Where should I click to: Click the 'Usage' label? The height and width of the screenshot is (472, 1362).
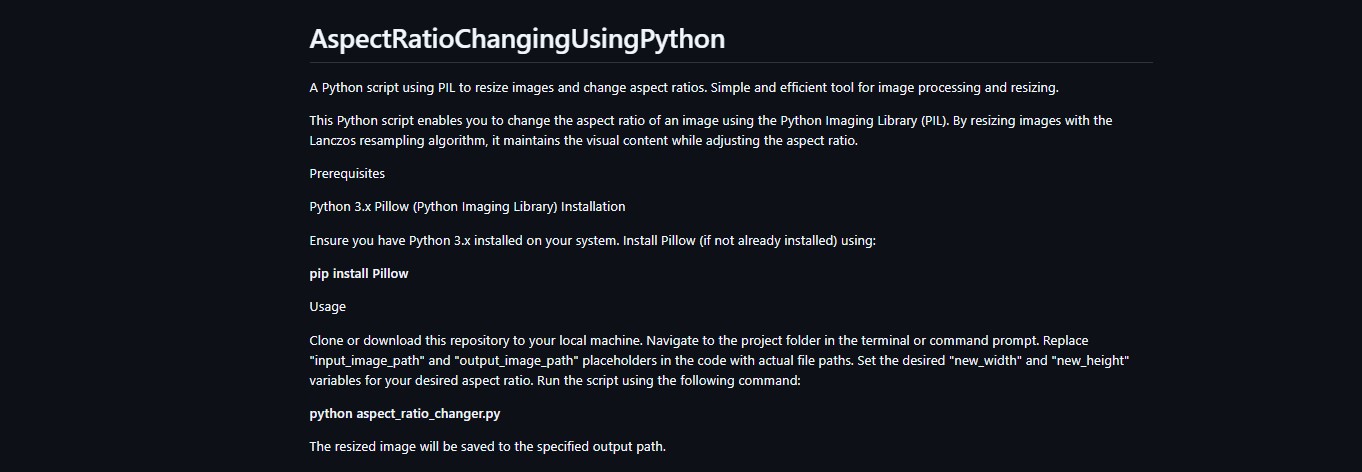tap(327, 307)
